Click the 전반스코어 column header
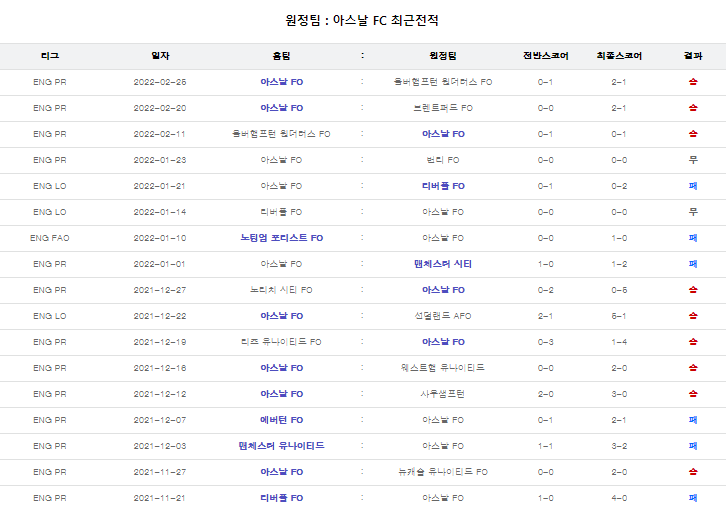726x508 pixels. pos(545,56)
